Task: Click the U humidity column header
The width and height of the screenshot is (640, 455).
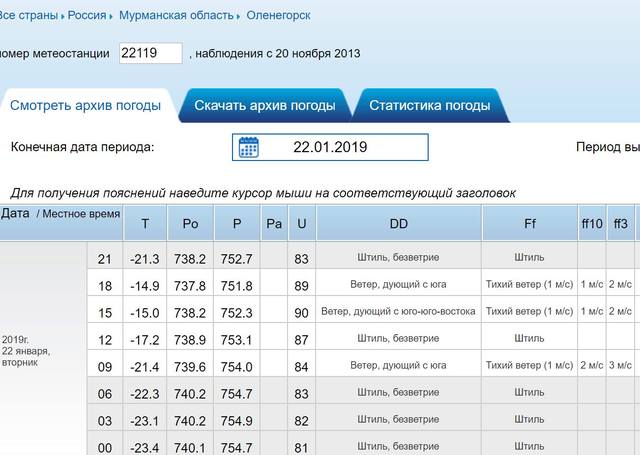Action: click(302, 223)
